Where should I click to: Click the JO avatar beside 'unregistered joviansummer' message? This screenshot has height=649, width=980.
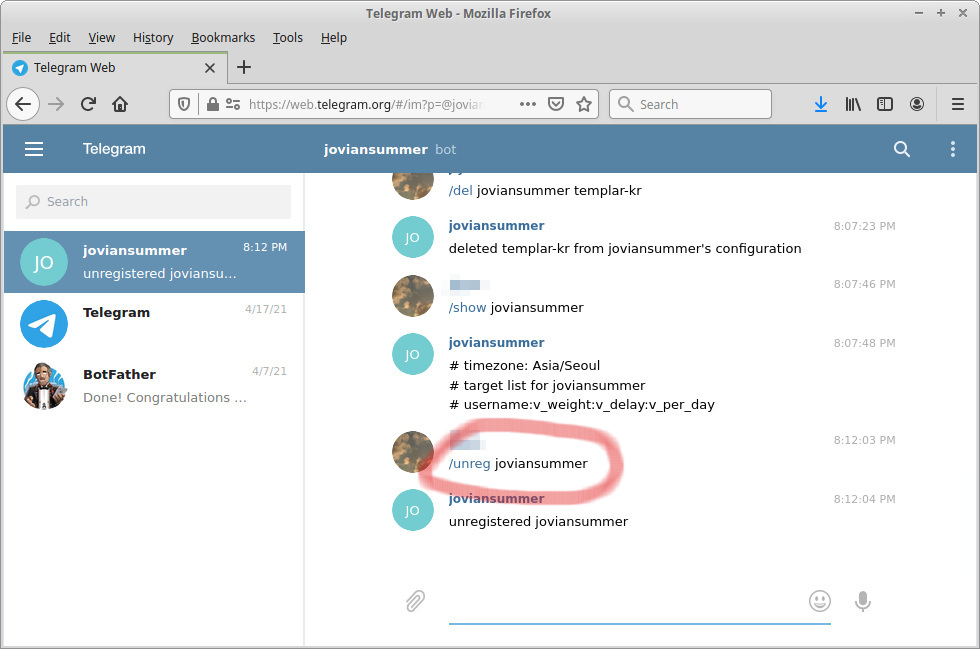[412, 510]
